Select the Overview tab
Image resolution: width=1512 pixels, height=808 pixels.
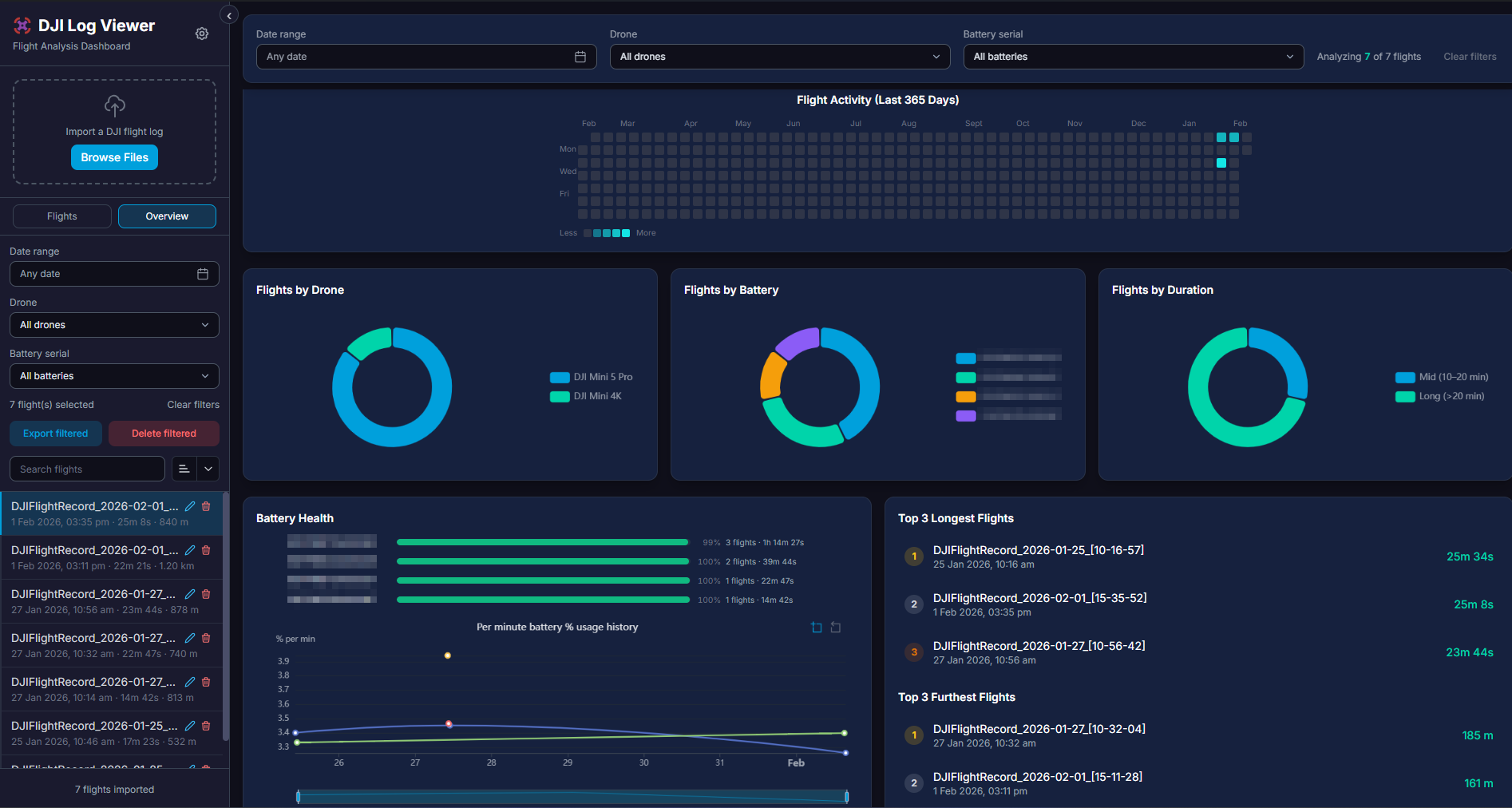166,216
